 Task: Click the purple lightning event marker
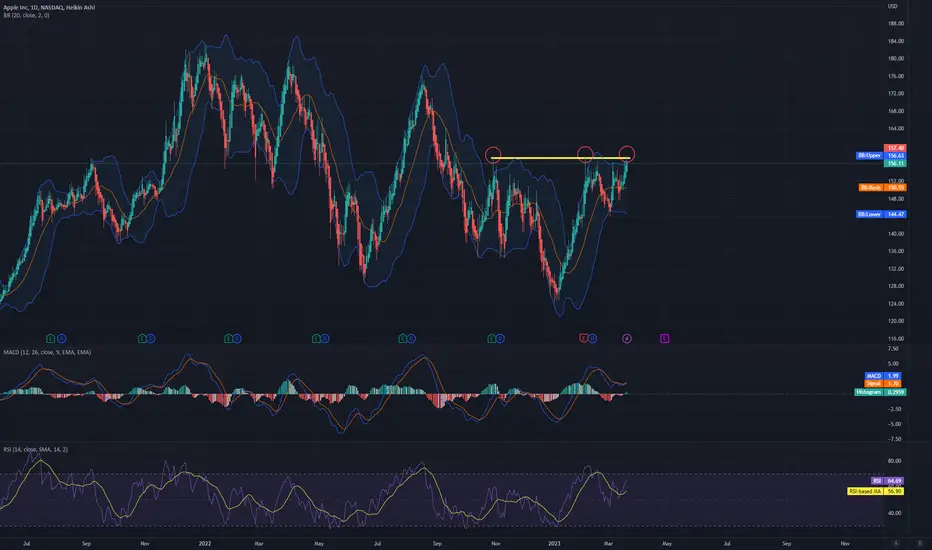coord(626,338)
